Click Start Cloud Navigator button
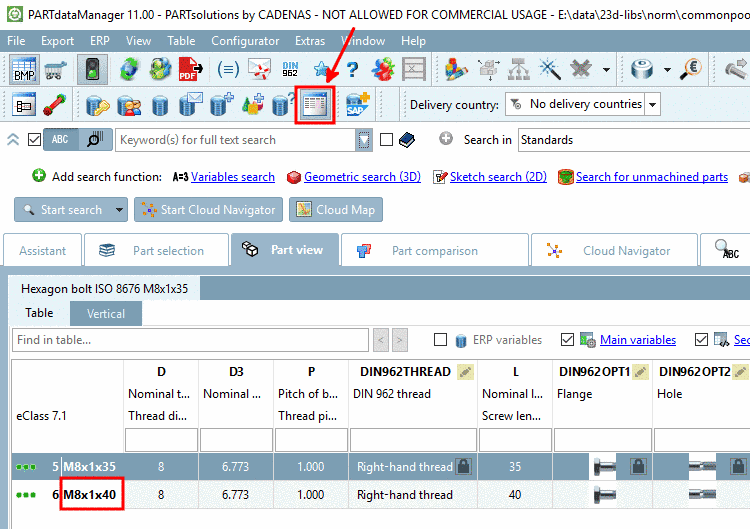The height and width of the screenshot is (529, 750). point(208,209)
